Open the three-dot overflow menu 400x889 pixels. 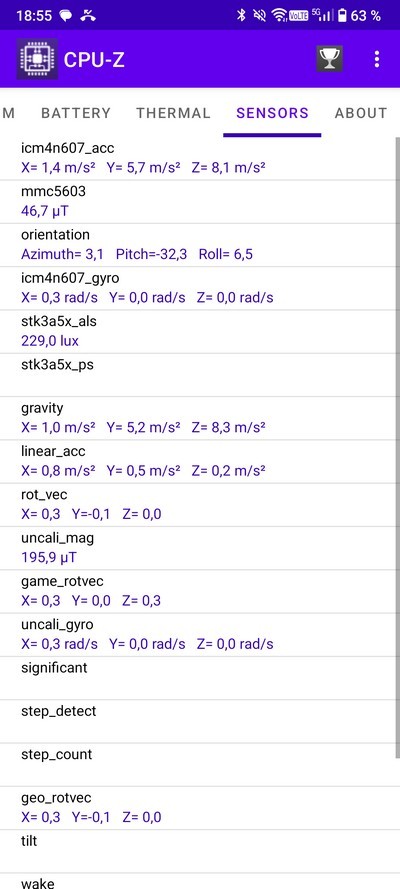377,59
